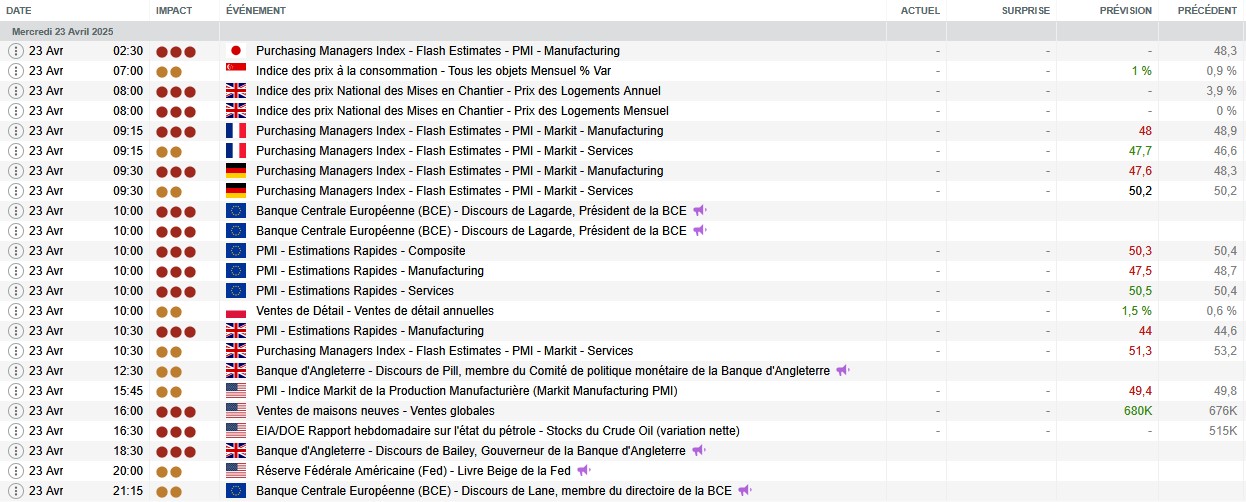Click the megaphone icon after Livre Beige de la Fed

coord(584,471)
